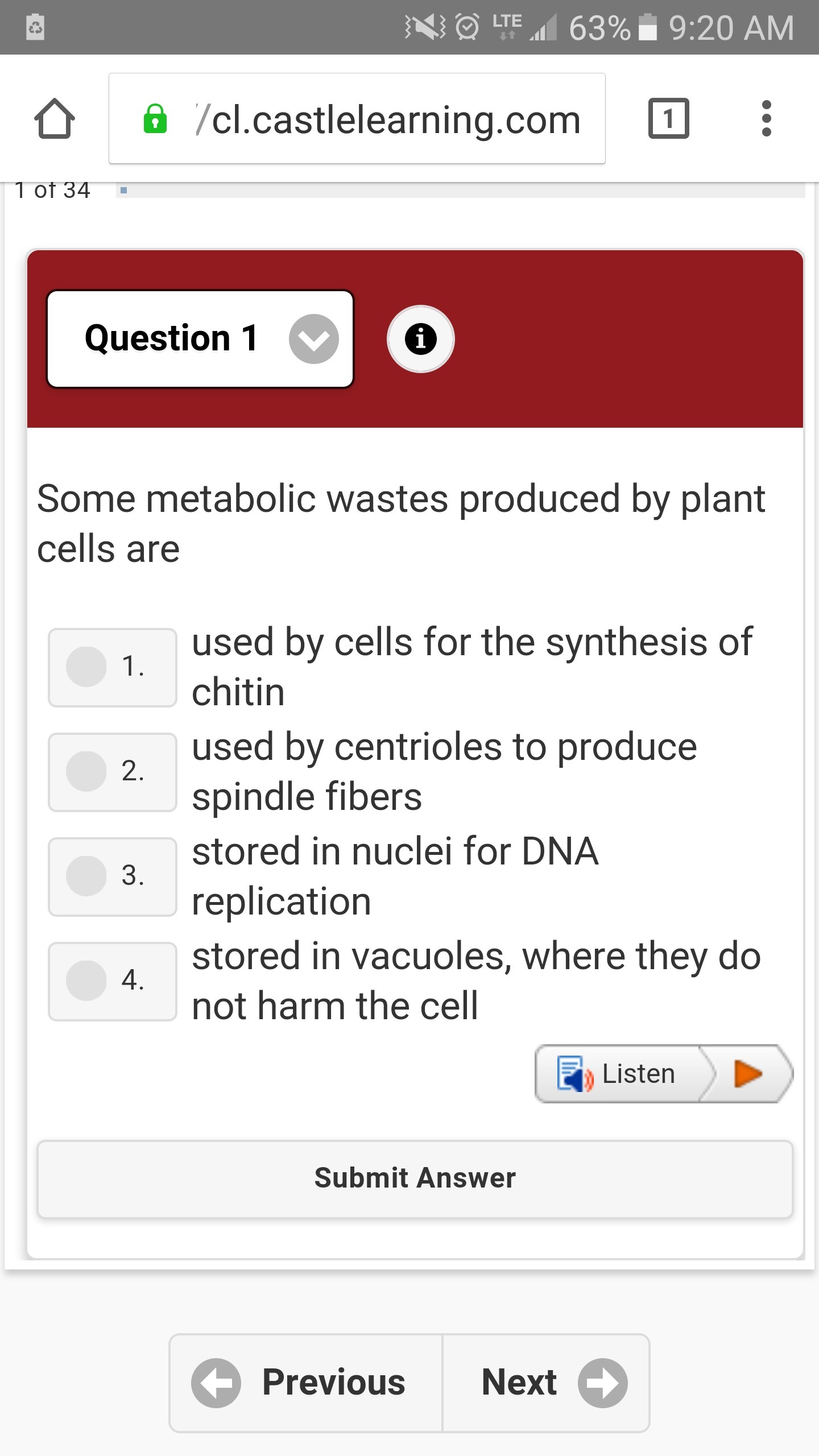Screen dimensions: 819x1456
Task: Tap the browser home icon
Action: (55, 119)
